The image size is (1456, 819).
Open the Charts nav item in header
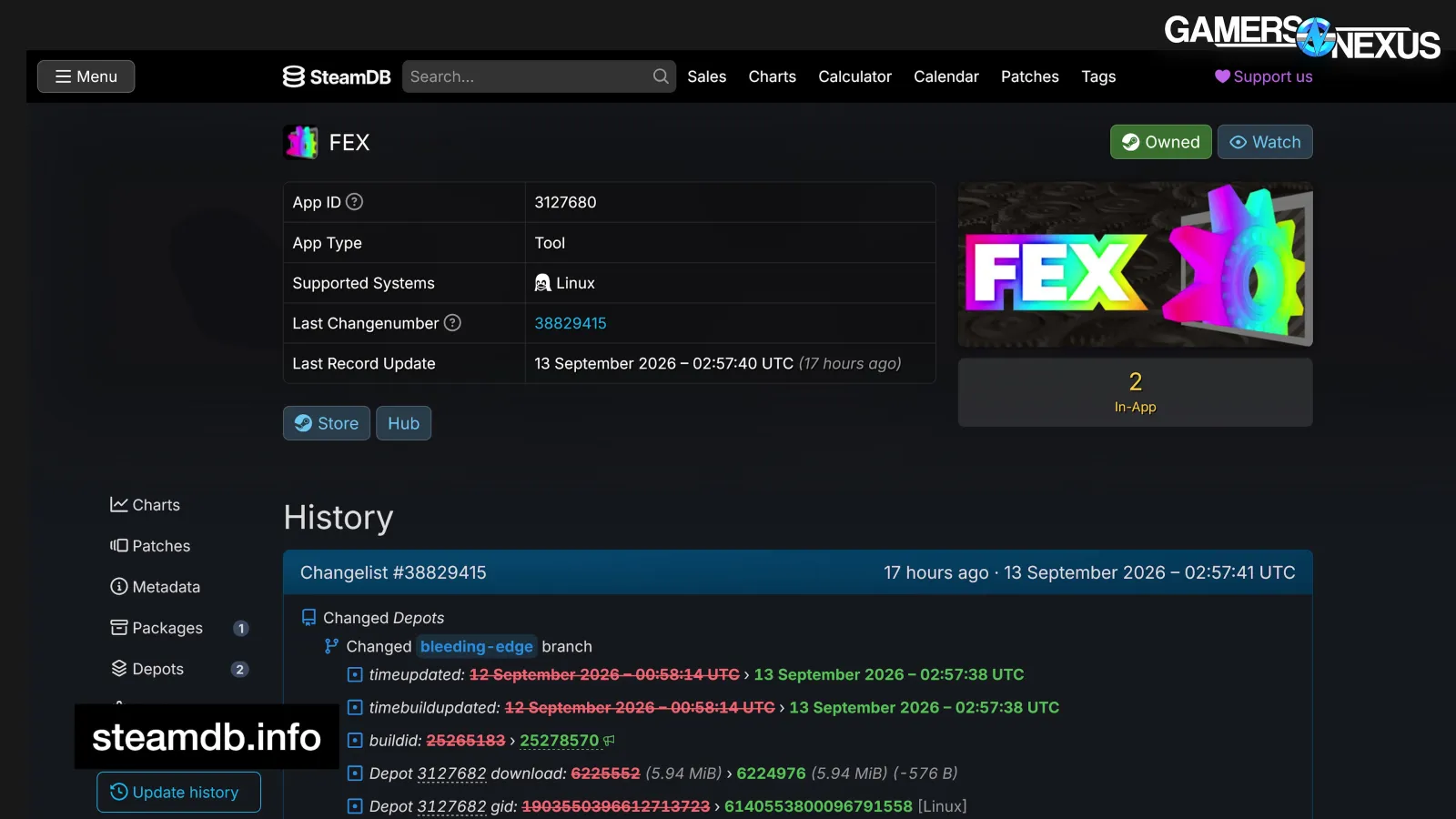click(x=772, y=76)
